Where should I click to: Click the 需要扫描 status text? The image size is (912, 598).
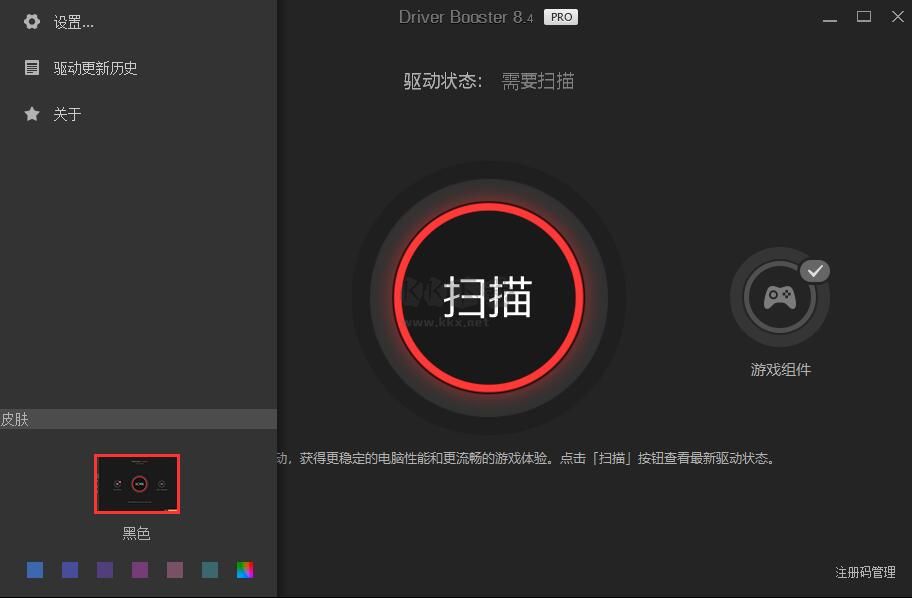pyautogui.click(x=537, y=81)
